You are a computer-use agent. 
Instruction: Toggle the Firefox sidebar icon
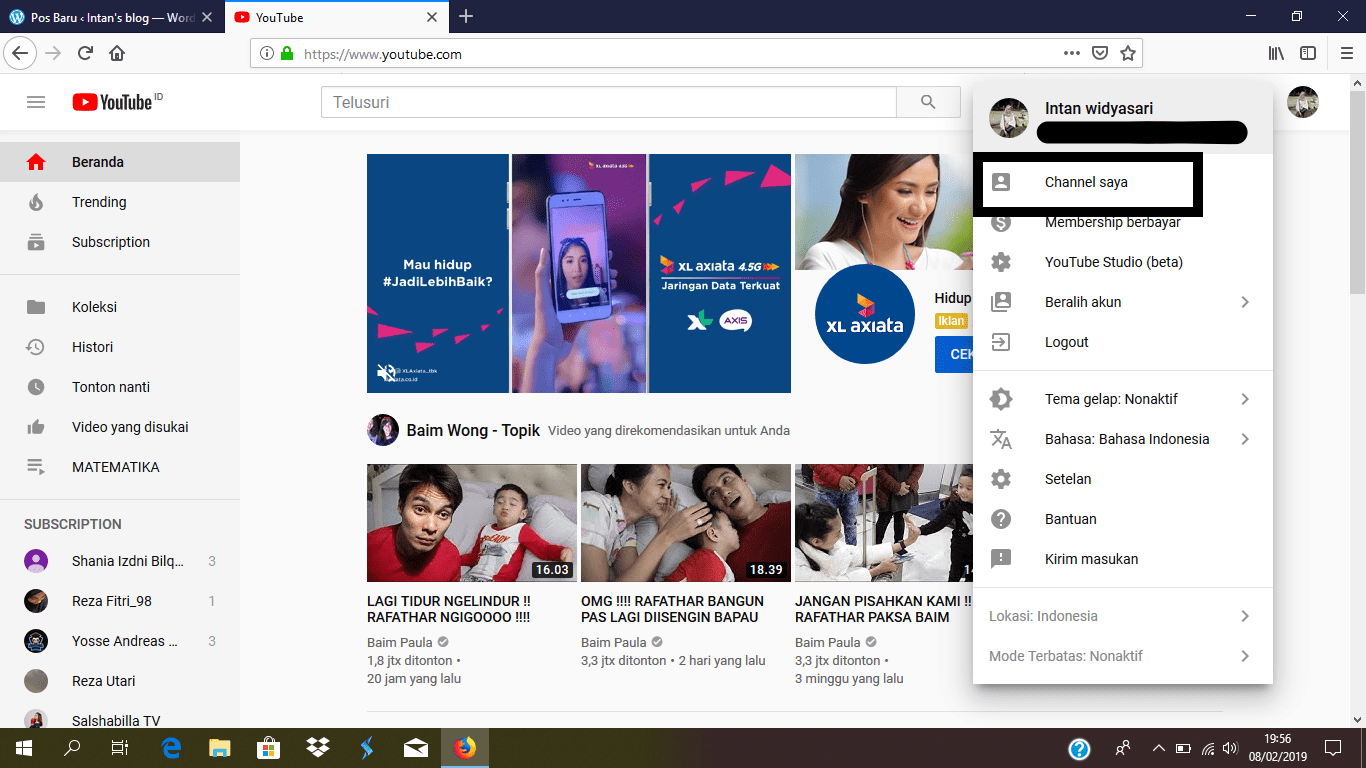click(x=1308, y=54)
